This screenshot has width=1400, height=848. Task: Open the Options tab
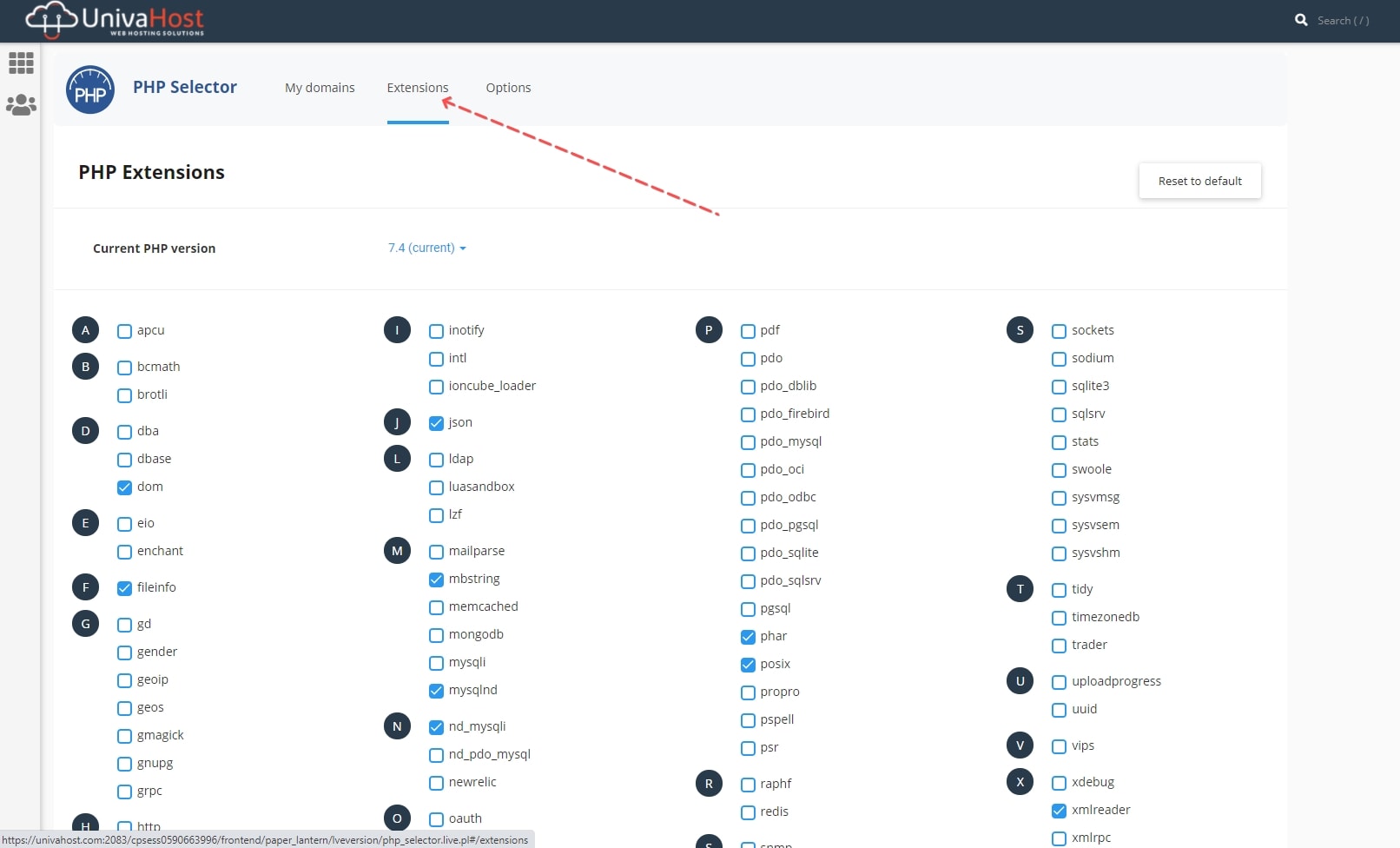(x=508, y=88)
